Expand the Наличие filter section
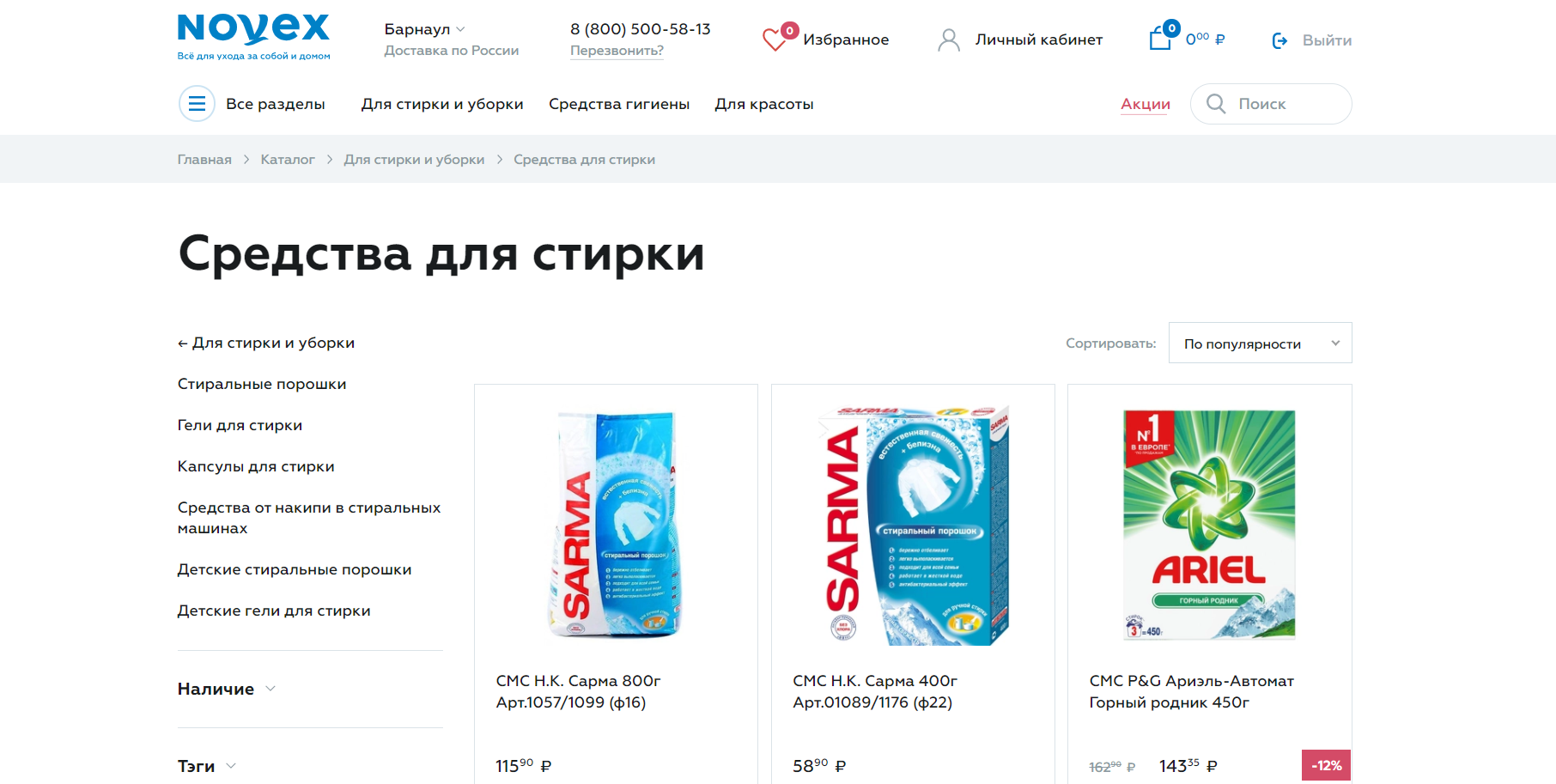1556x784 pixels. 227,689
